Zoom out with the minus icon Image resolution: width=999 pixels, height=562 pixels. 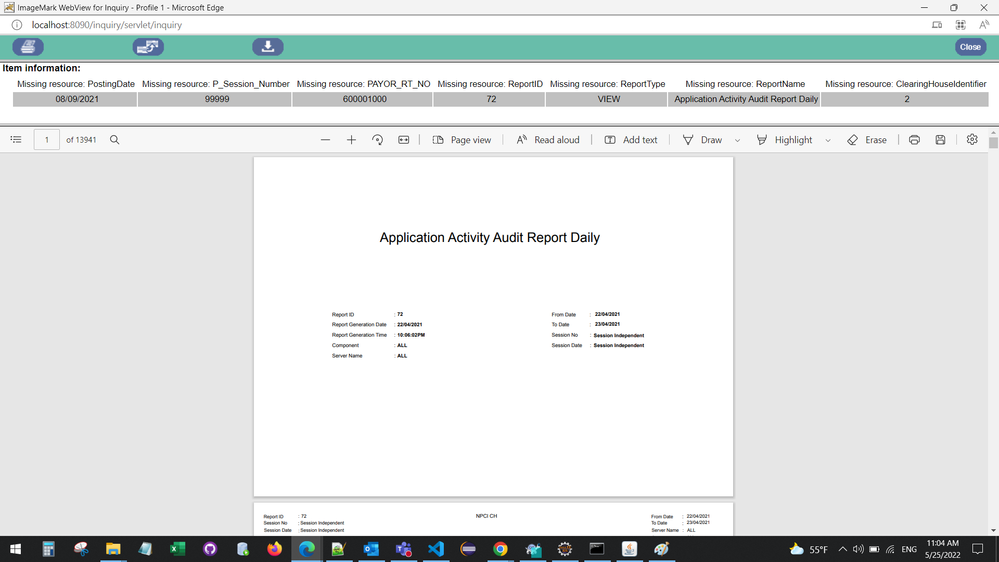click(325, 140)
